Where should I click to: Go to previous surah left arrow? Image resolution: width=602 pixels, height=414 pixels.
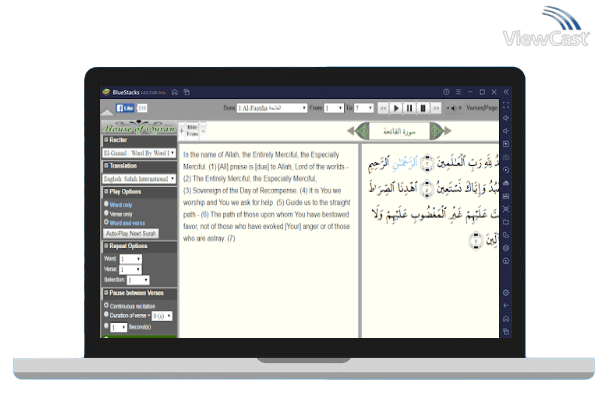[x=351, y=131]
